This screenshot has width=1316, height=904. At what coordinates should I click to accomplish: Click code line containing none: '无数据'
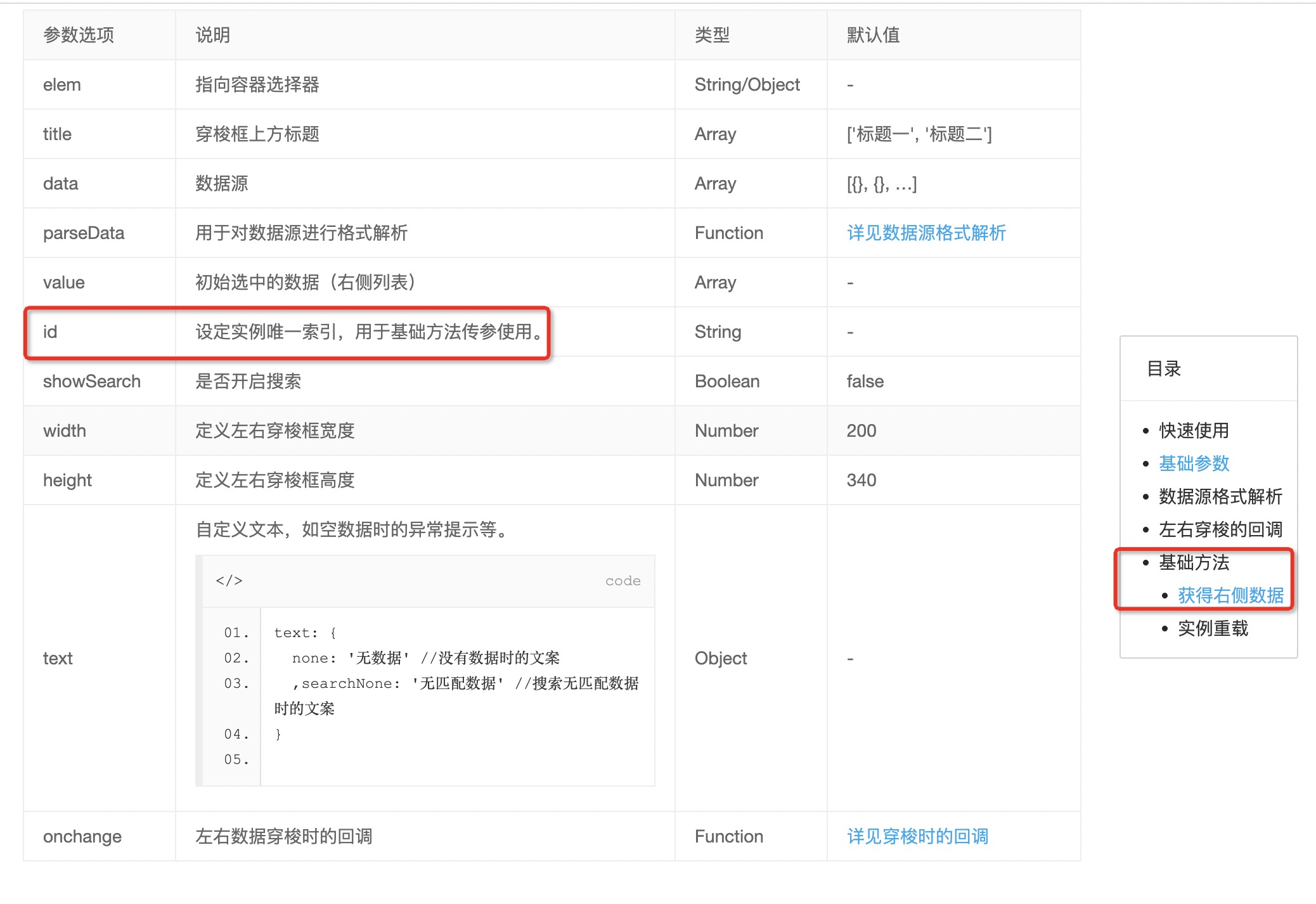point(425,658)
